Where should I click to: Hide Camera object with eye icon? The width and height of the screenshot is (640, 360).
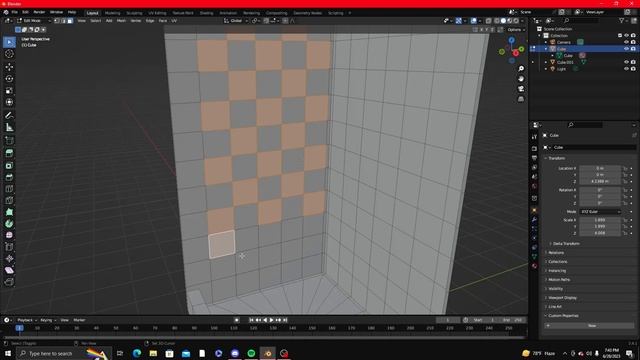tap(626, 42)
